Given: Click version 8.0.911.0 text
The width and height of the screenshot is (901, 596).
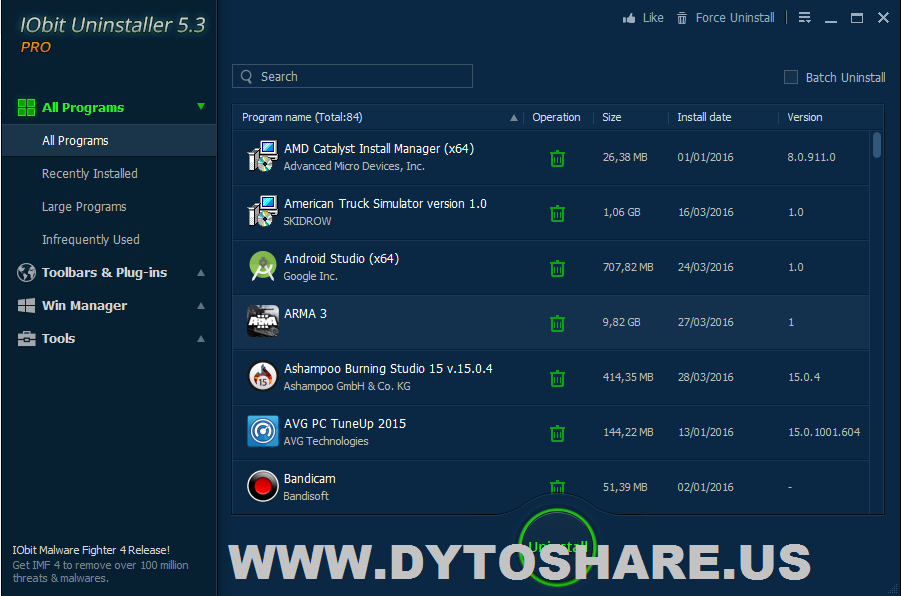Looking at the screenshot, I should (811, 157).
